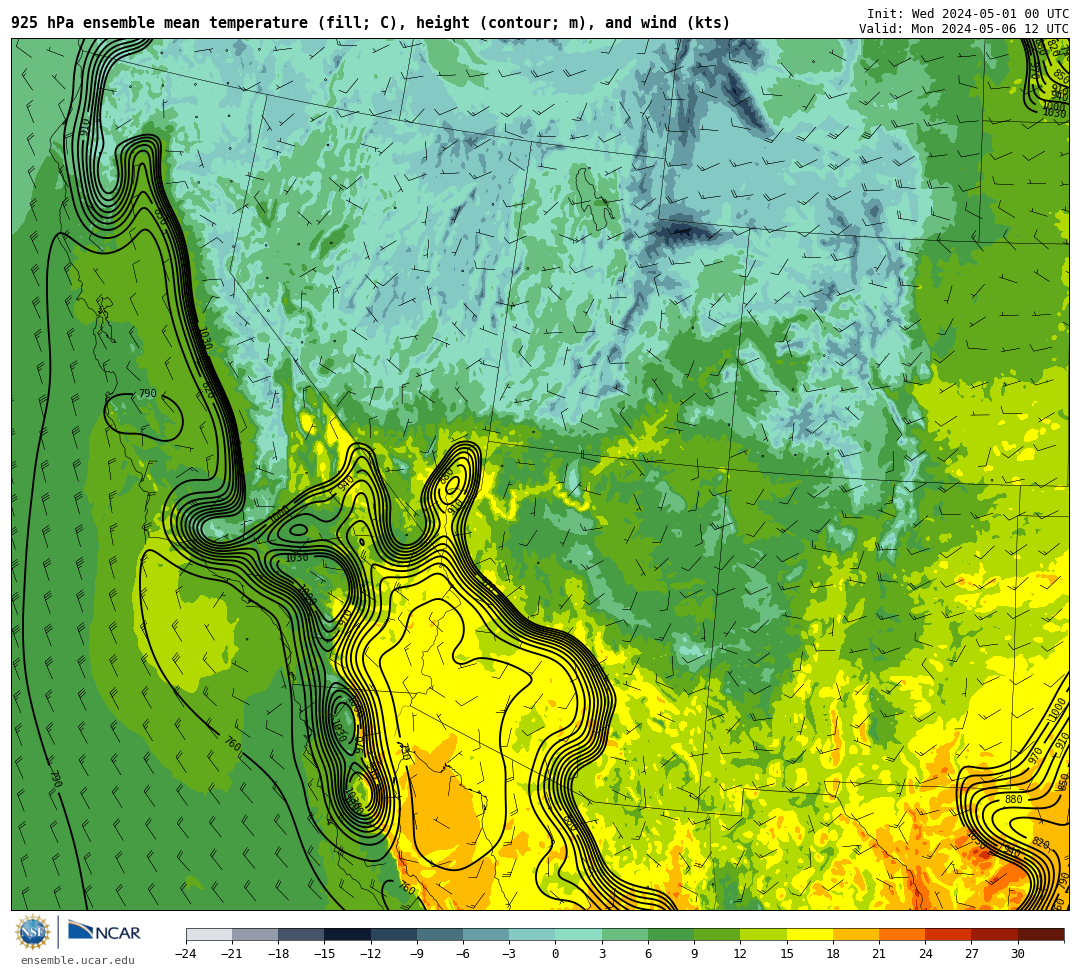Pick the 27 to 30 dark red swatch

995,934
